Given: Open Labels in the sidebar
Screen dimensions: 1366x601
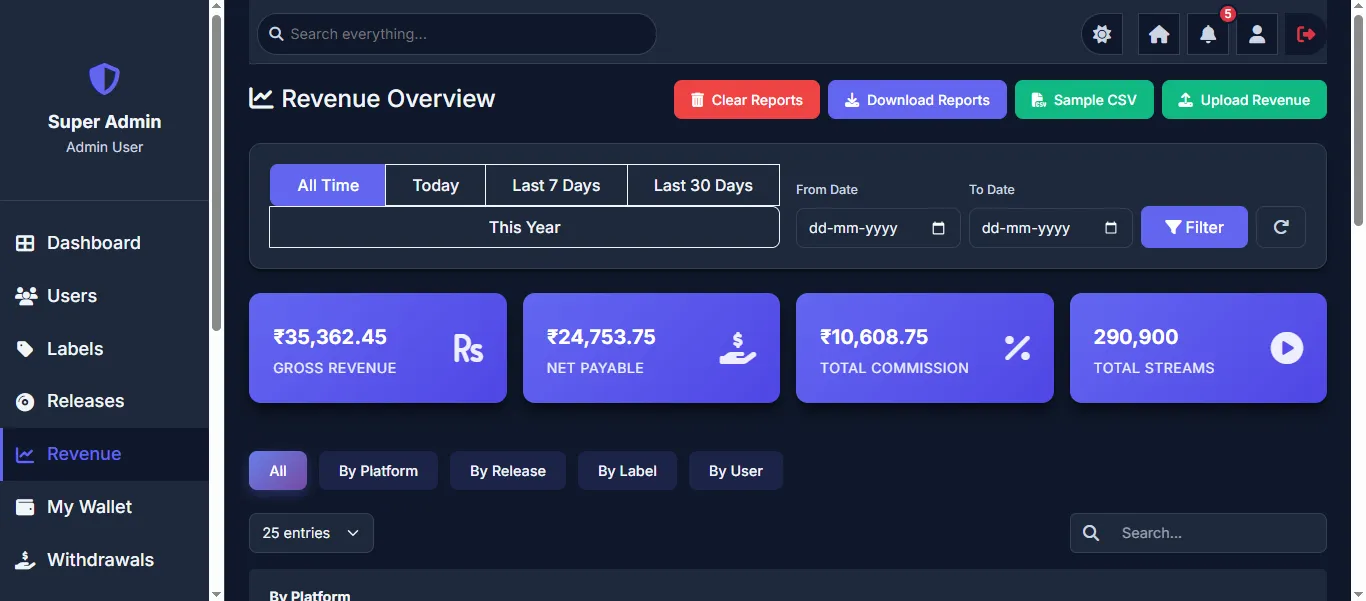Looking at the screenshot, I should pyautogui.click(x=104, y=349).
